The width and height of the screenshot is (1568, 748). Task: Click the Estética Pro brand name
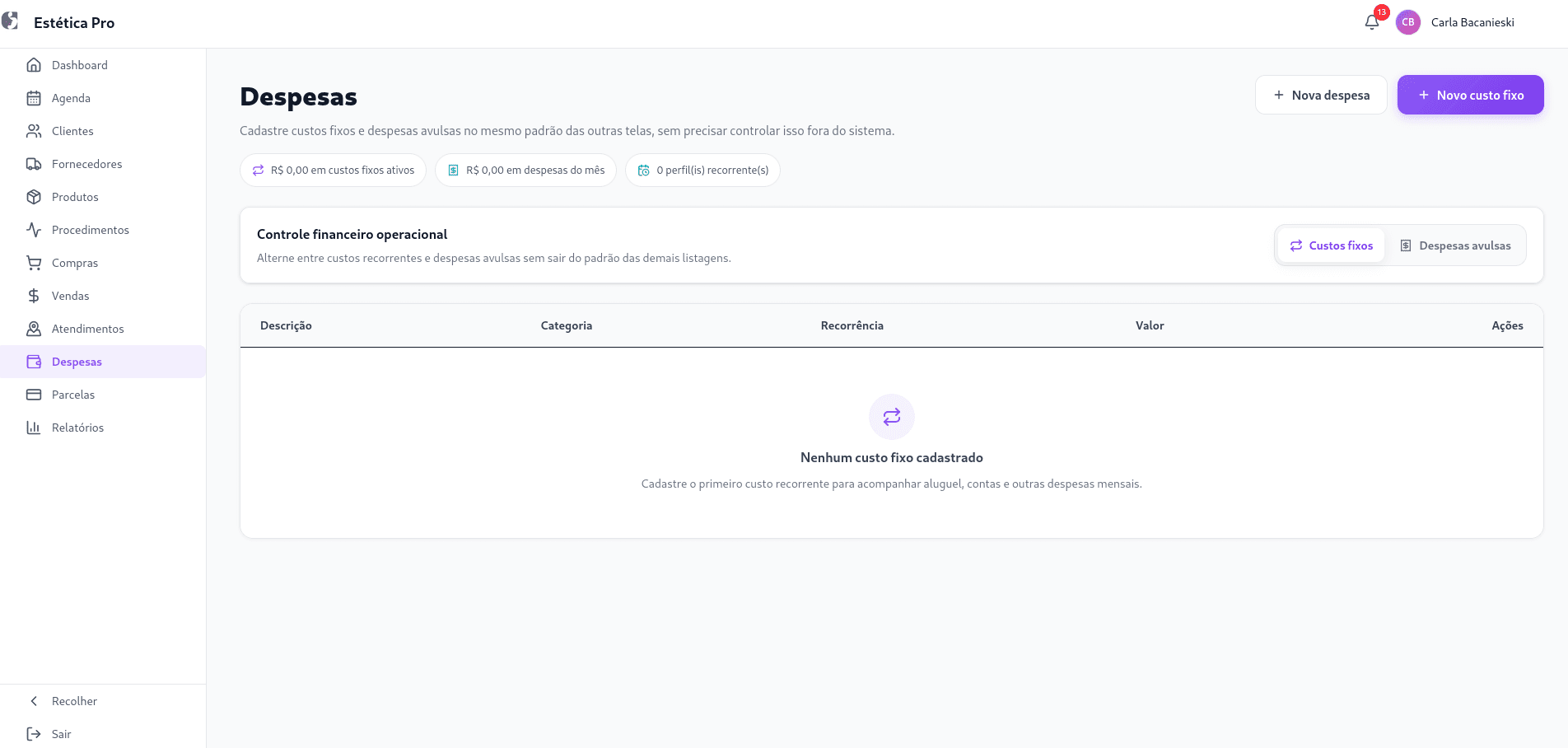(x=74, y=22)
